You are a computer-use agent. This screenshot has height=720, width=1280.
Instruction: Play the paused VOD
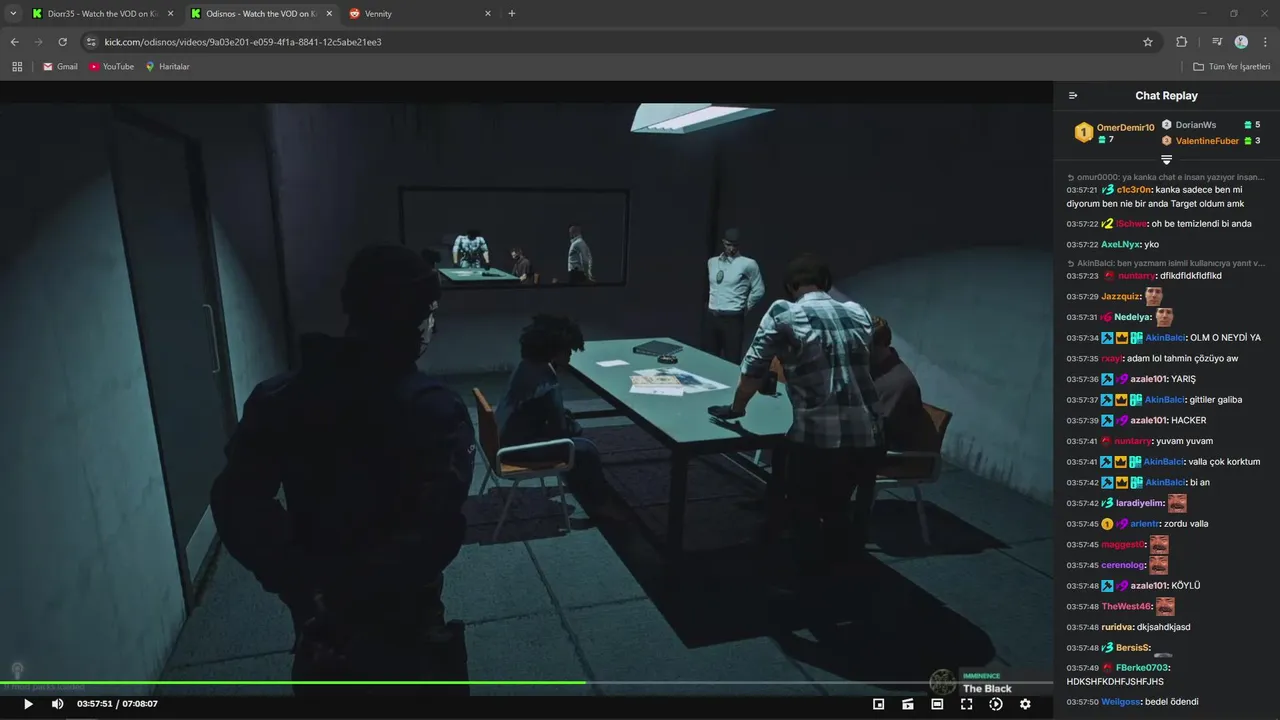coord(28,704)
